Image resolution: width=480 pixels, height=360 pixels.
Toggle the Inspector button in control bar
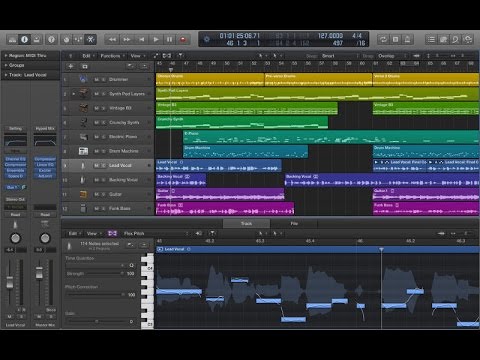24,39
